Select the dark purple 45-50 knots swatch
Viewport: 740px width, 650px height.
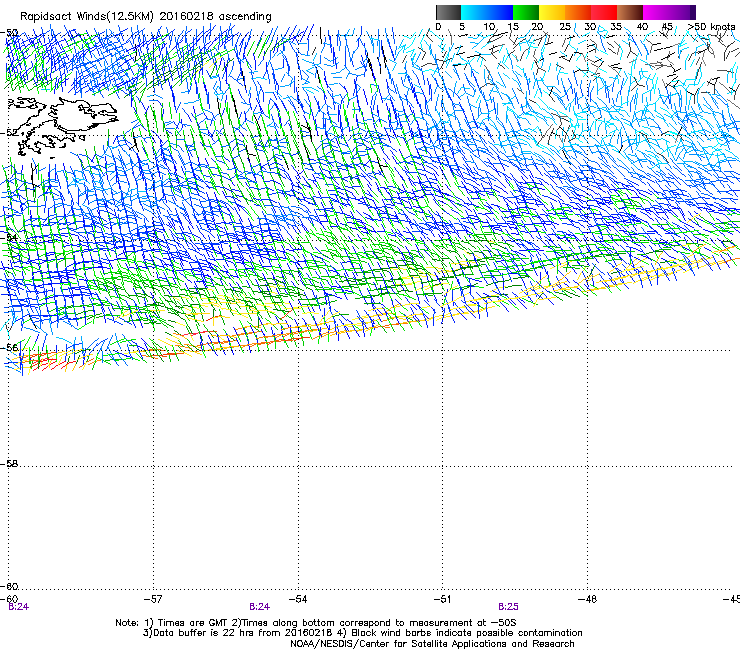tap(682, 12)
